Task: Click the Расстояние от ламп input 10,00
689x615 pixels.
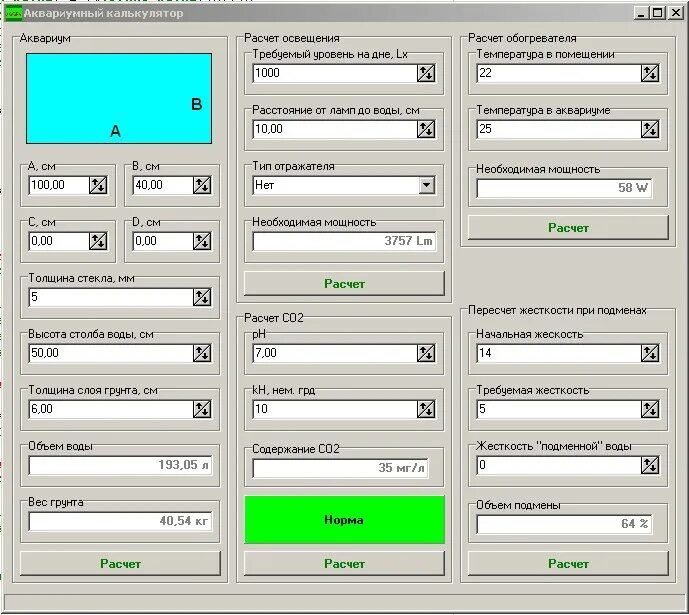Action: coord(335,129)
